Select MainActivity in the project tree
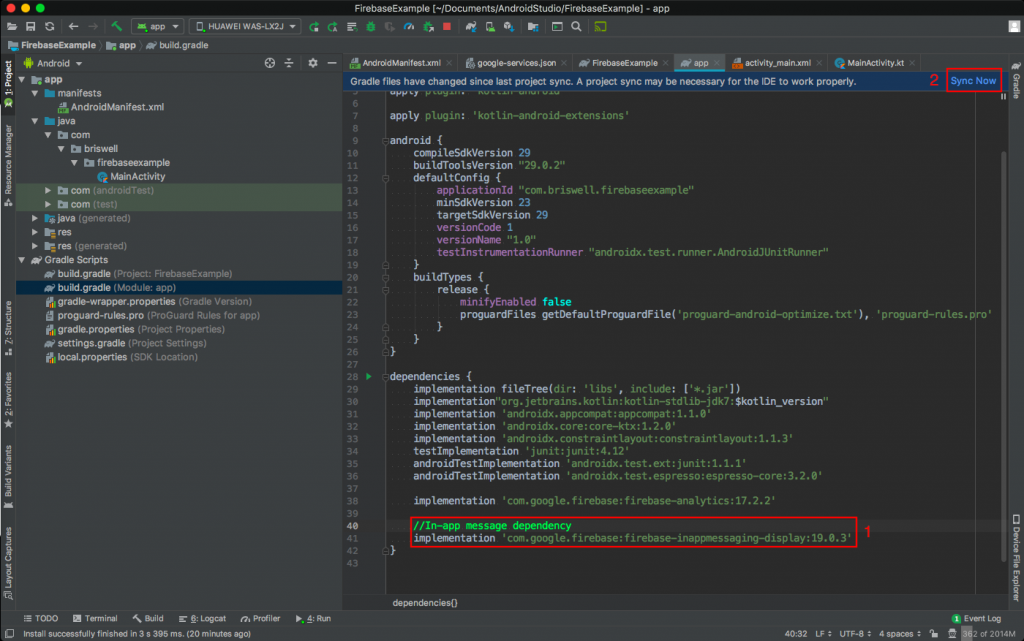Viewport: 1024px width, 641px height. click(x=137, y=177)
